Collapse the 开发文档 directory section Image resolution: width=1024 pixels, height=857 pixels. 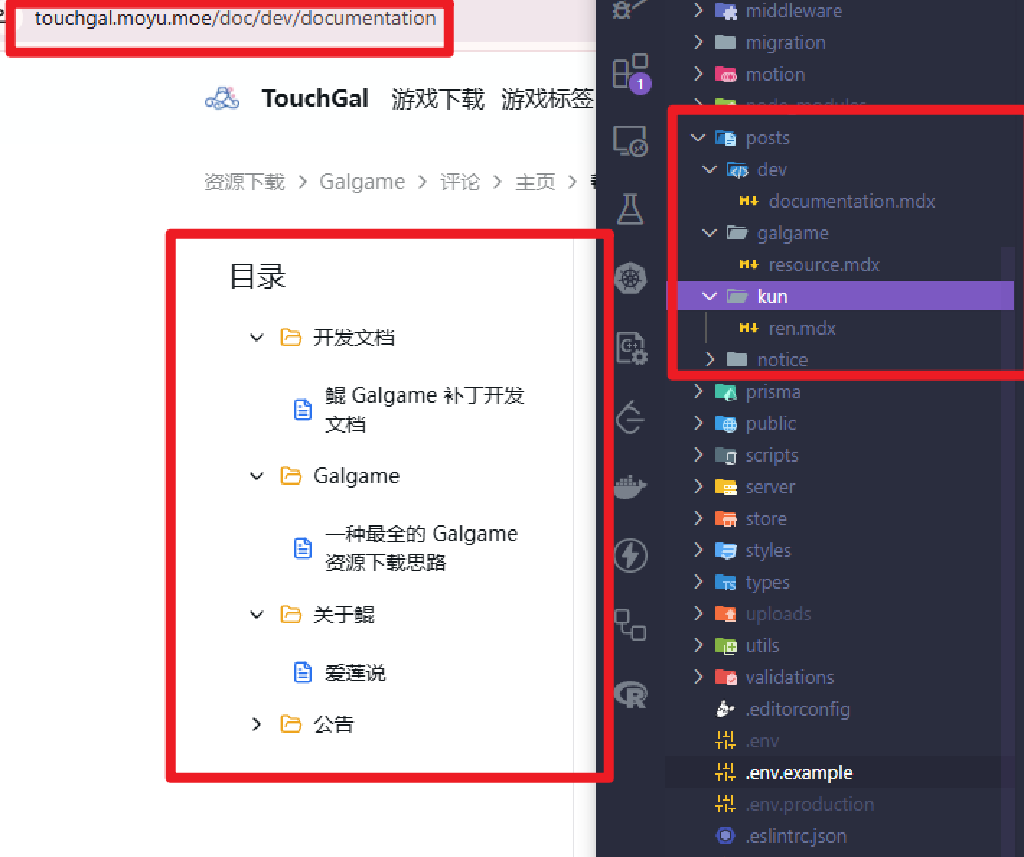[x=257, y=337]
